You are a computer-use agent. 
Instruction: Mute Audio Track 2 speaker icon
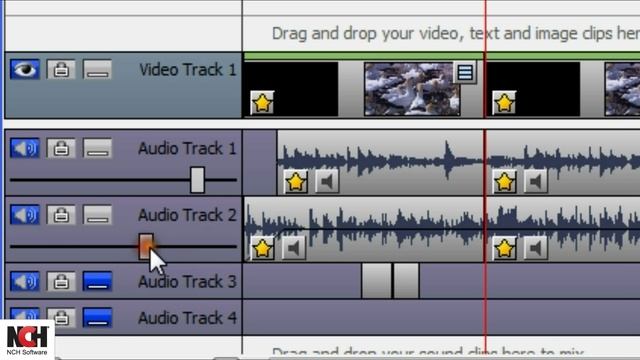point(25,215)
